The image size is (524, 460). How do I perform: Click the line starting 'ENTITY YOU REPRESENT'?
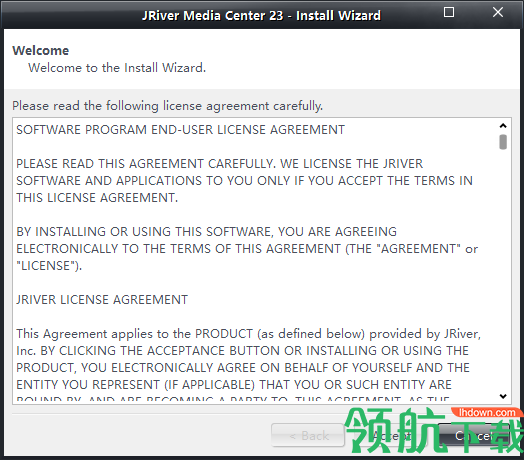point(234,385)
